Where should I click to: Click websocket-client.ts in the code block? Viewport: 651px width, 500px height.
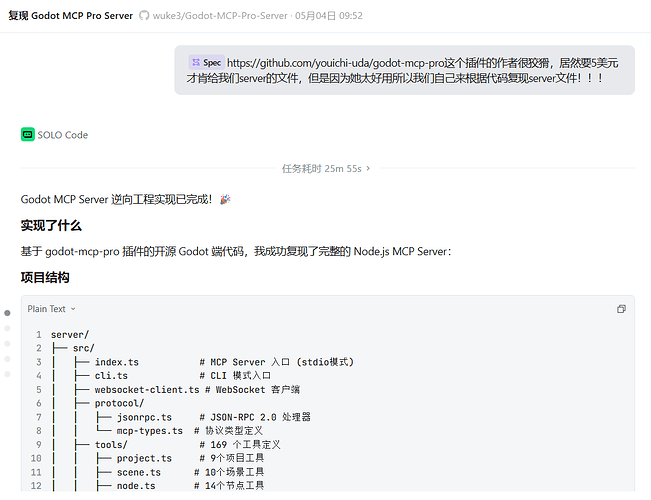tap(147, 390)
